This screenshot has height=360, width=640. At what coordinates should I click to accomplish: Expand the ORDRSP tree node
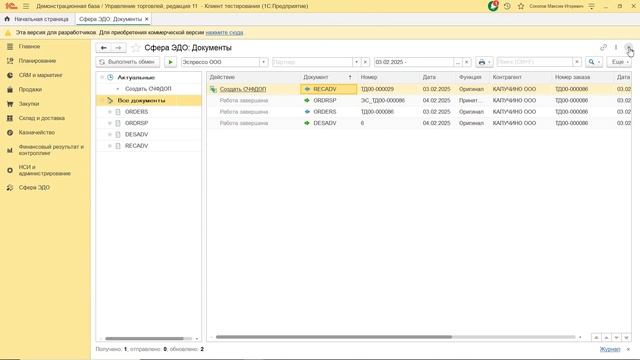[109, 123]
